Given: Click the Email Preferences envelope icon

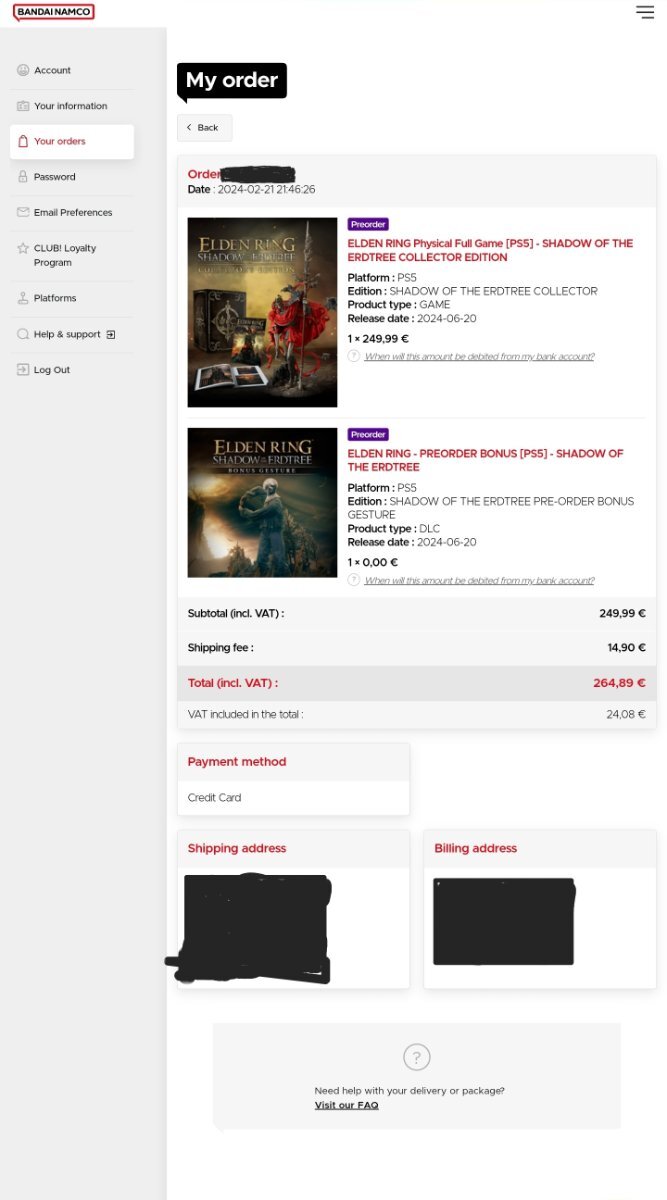Looking at the screenshot, I should (23, 212).
